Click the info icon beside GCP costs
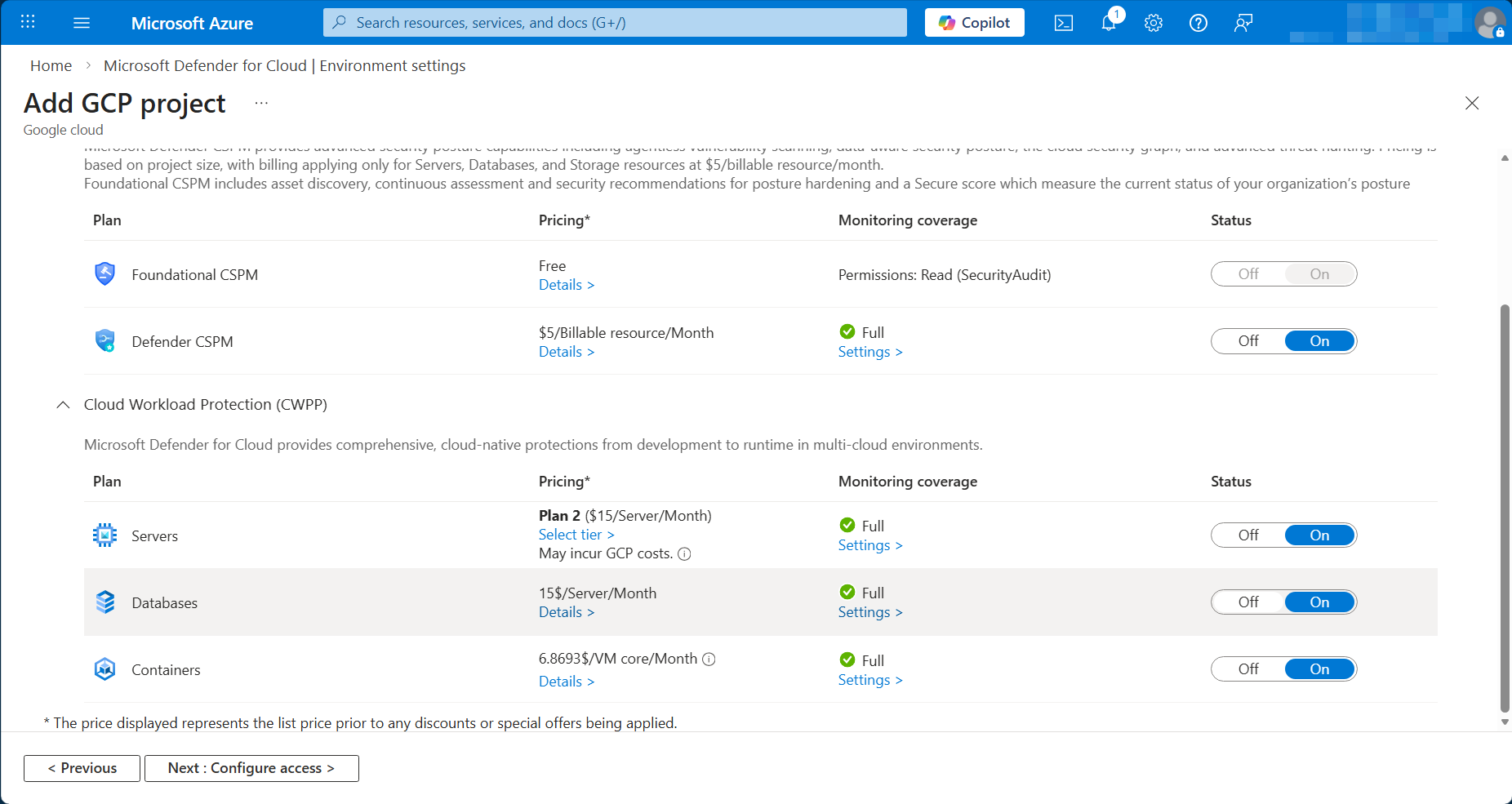This screenshot has height=804, width=1512. 684,554
